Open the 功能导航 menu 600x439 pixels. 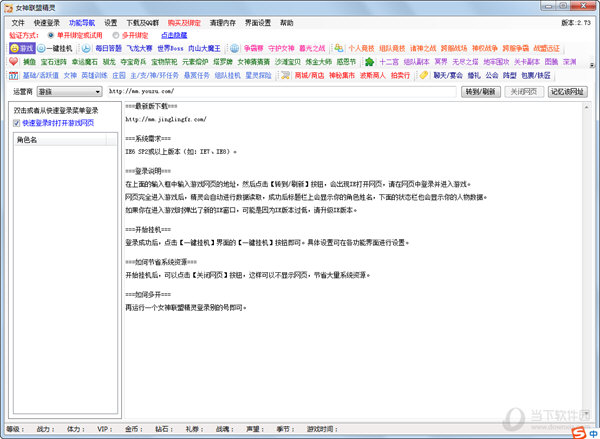pos(82,23)
